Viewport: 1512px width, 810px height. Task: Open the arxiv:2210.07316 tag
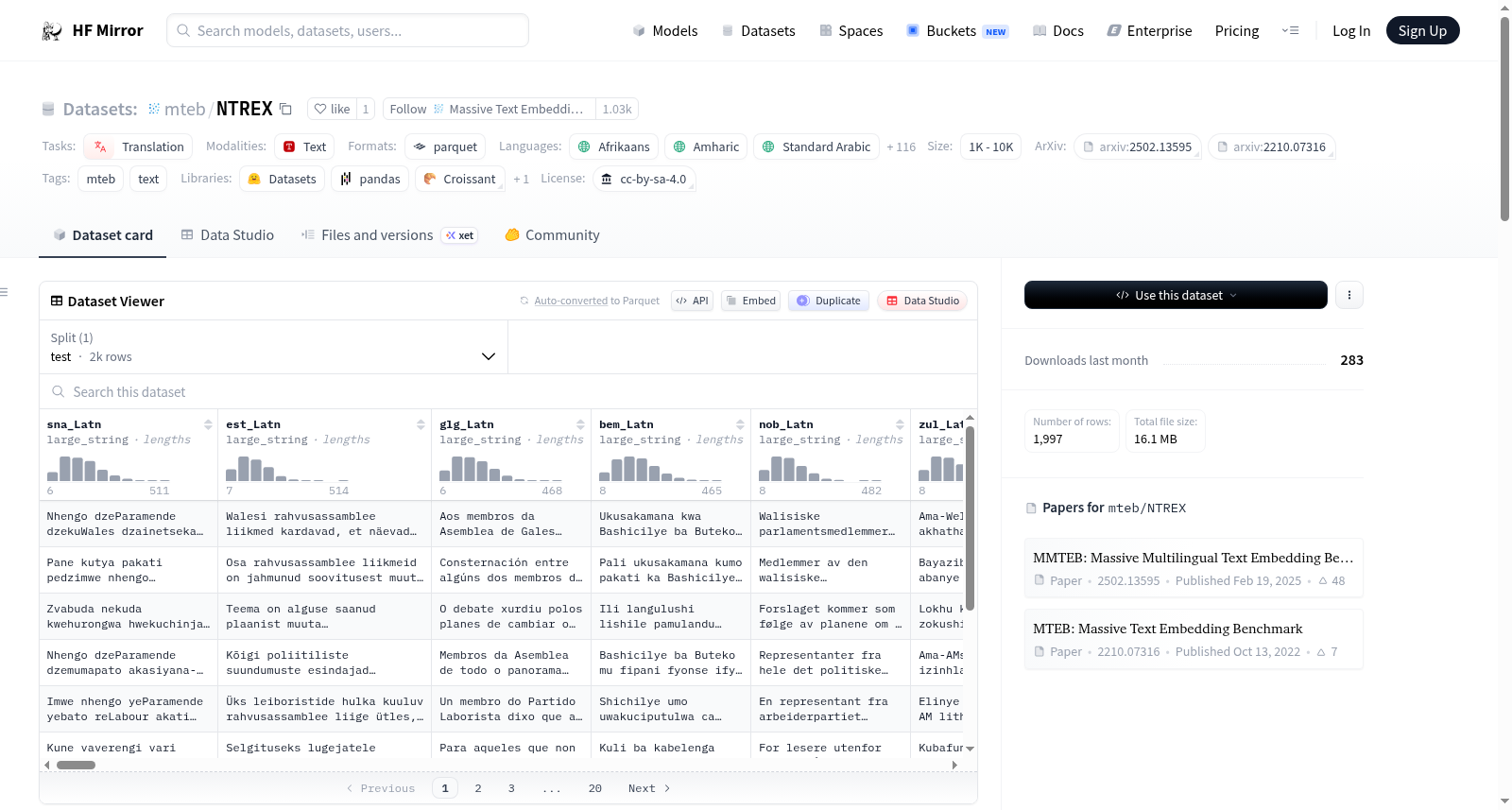1272,146
